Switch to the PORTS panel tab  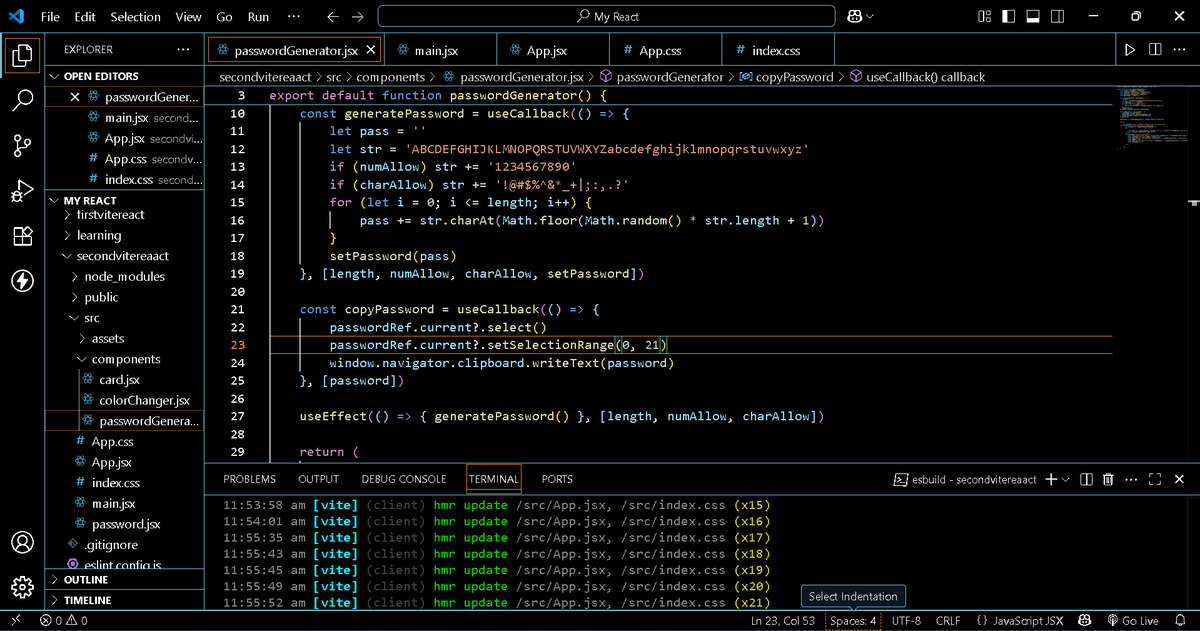click(557, 479)
